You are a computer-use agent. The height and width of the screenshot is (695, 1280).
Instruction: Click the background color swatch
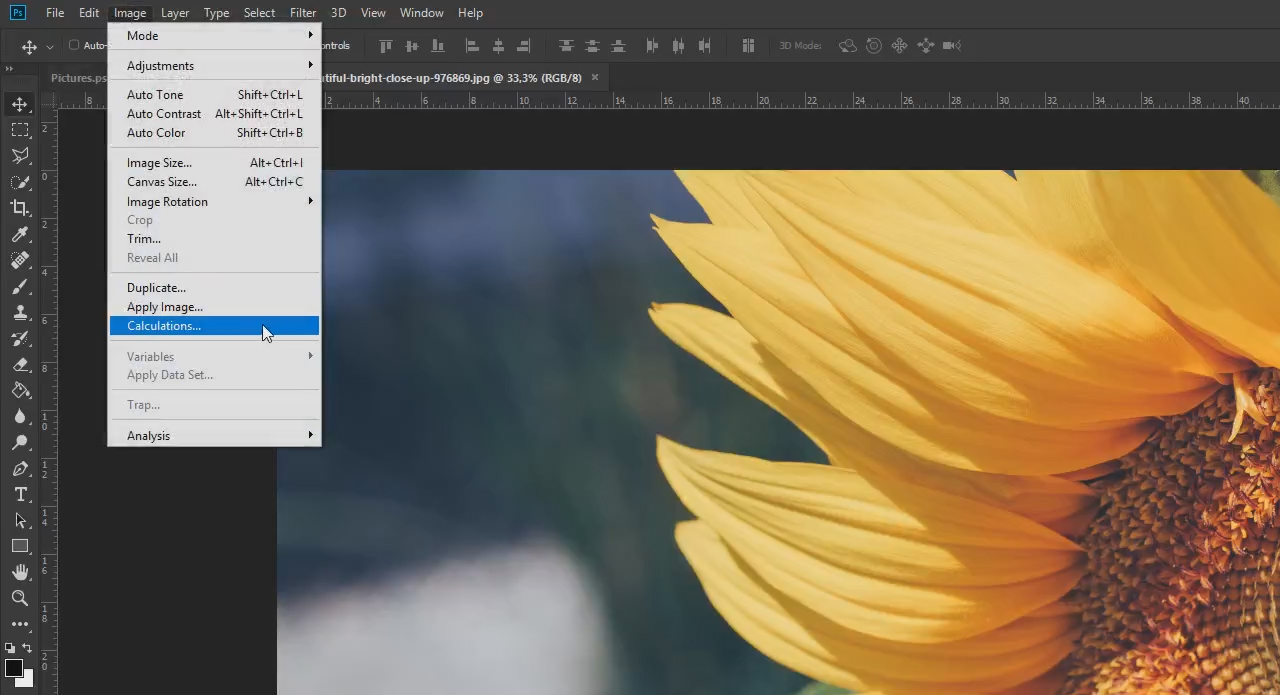(26, 680)
